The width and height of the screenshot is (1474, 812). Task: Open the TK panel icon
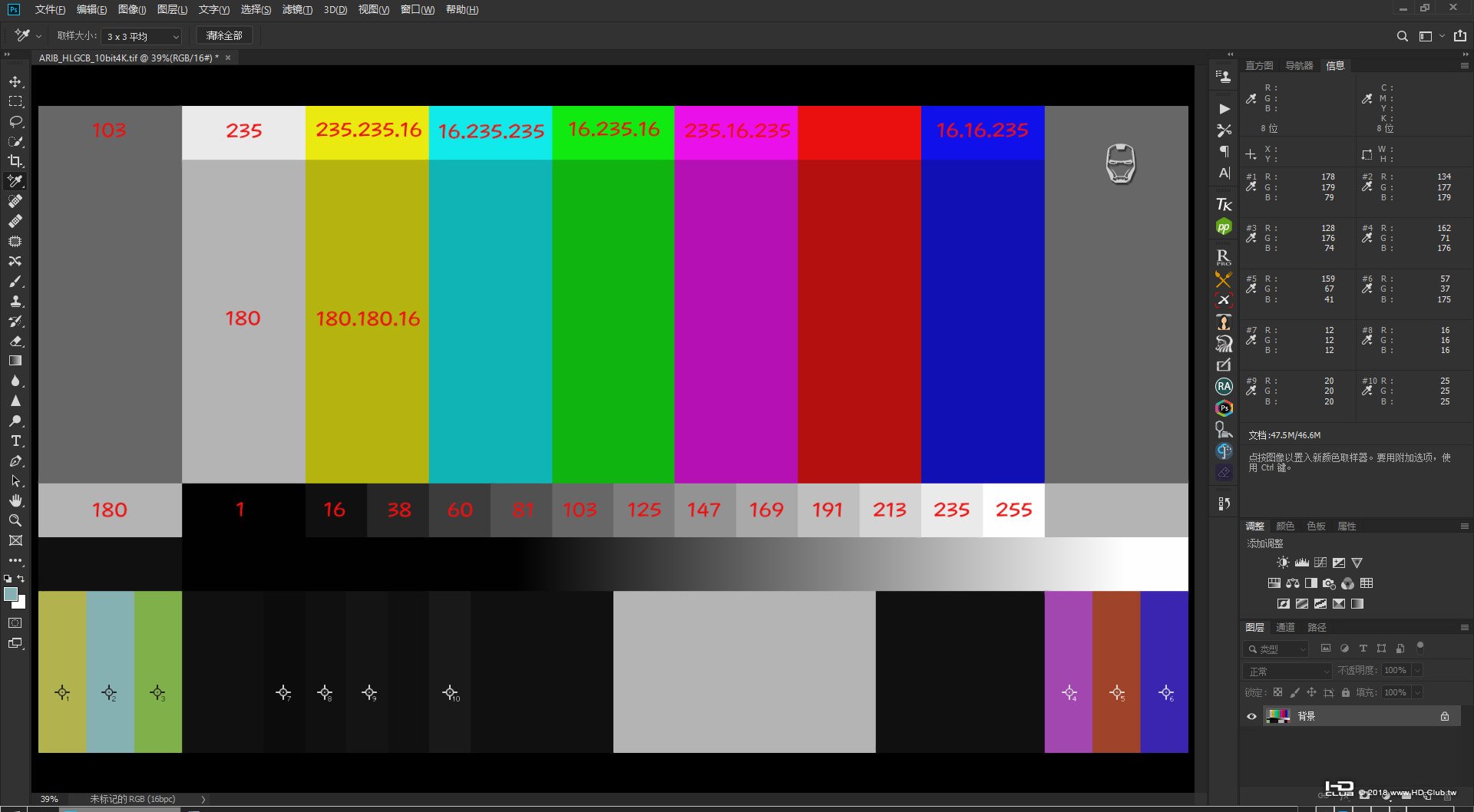click(1224, 204)
